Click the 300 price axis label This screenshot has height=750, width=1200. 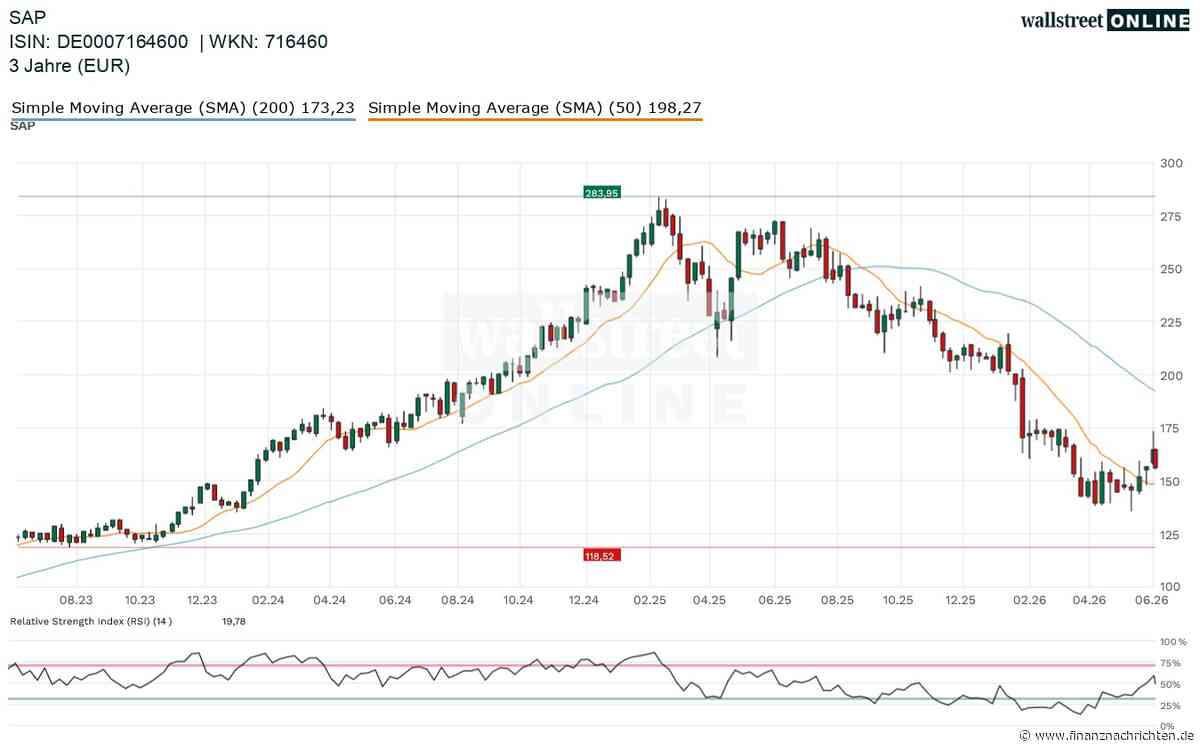(1173, 163)
